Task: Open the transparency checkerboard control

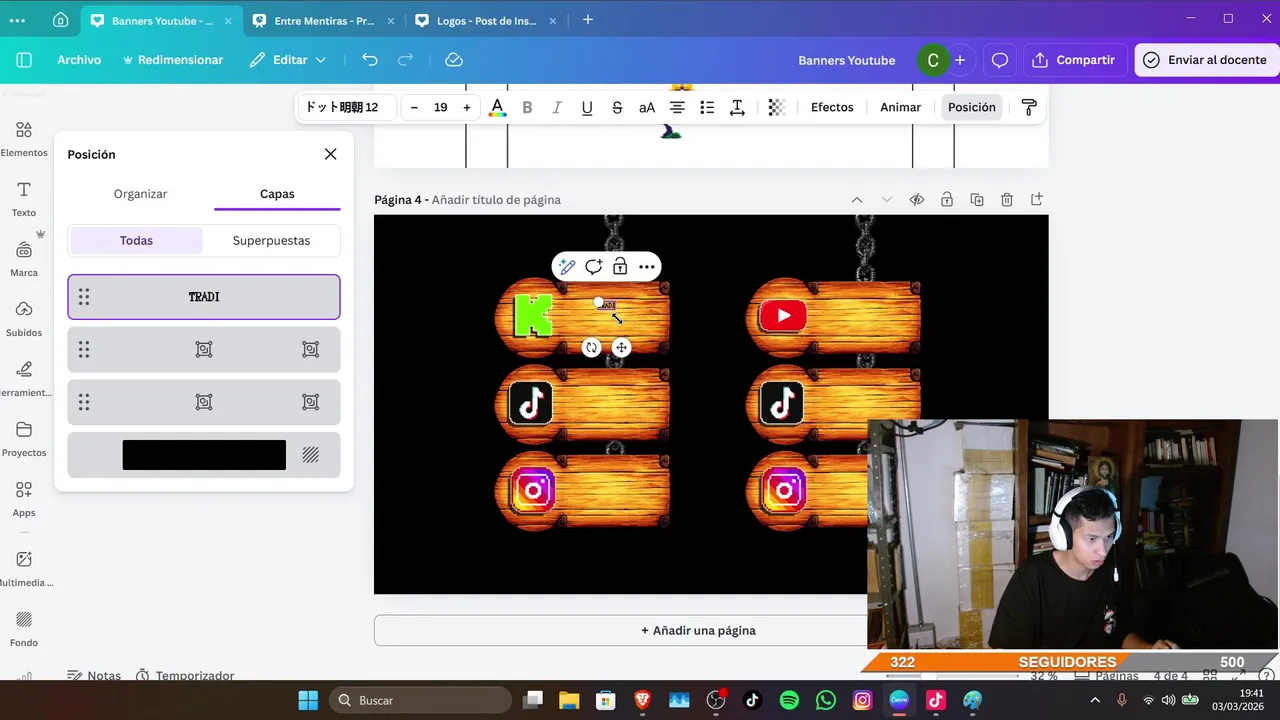Action: coord(776,108)
